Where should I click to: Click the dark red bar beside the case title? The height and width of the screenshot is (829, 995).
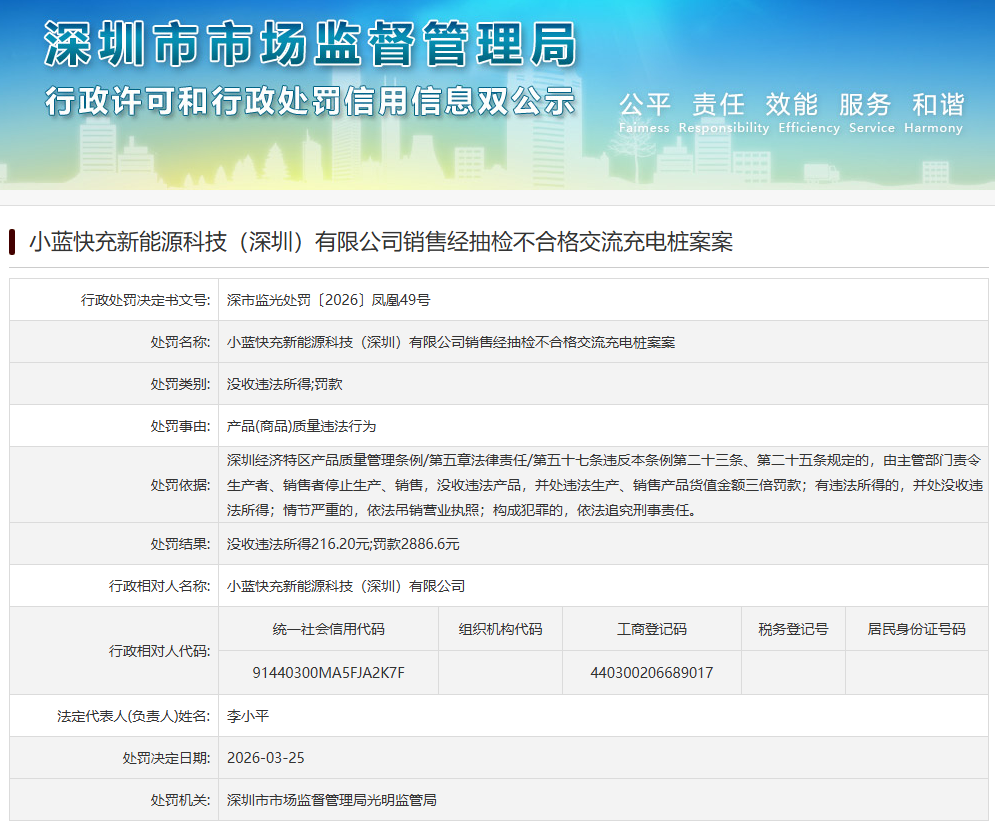pyautogui.click(x=12, y=242)
